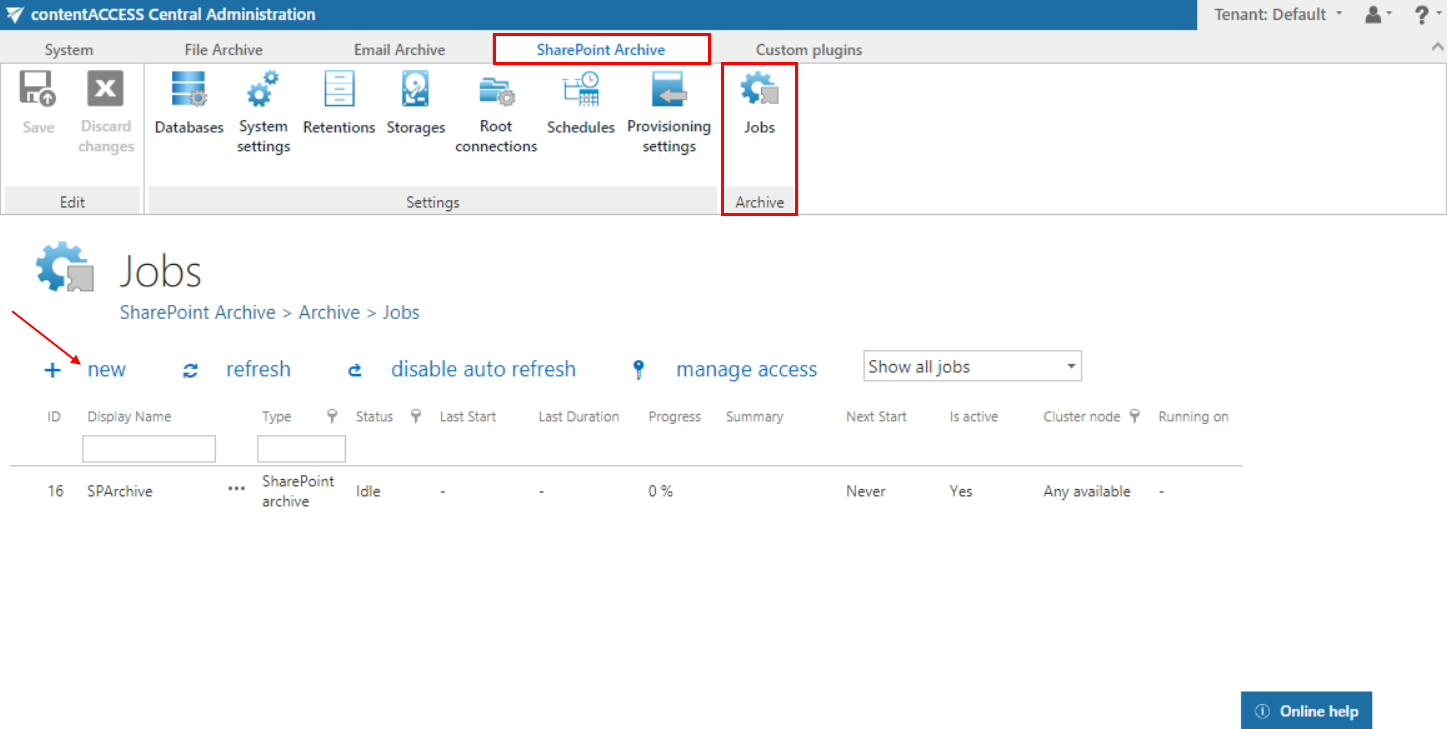The height and width of the screenshot is (729, 1447).
Task: Open the Storages icon
Action: [415, 90]
